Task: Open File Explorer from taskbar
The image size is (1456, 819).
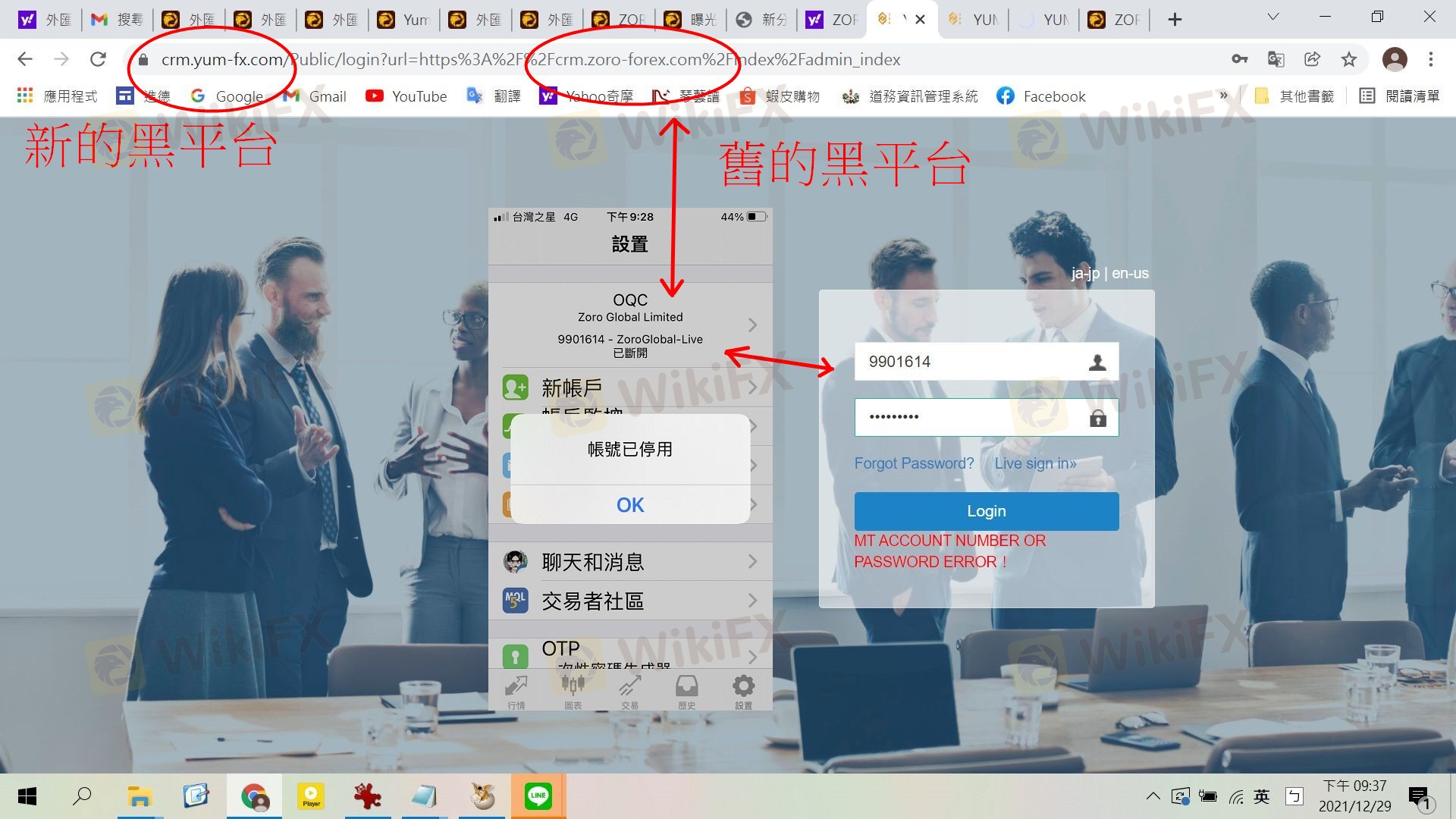Action: click(140, 796)
